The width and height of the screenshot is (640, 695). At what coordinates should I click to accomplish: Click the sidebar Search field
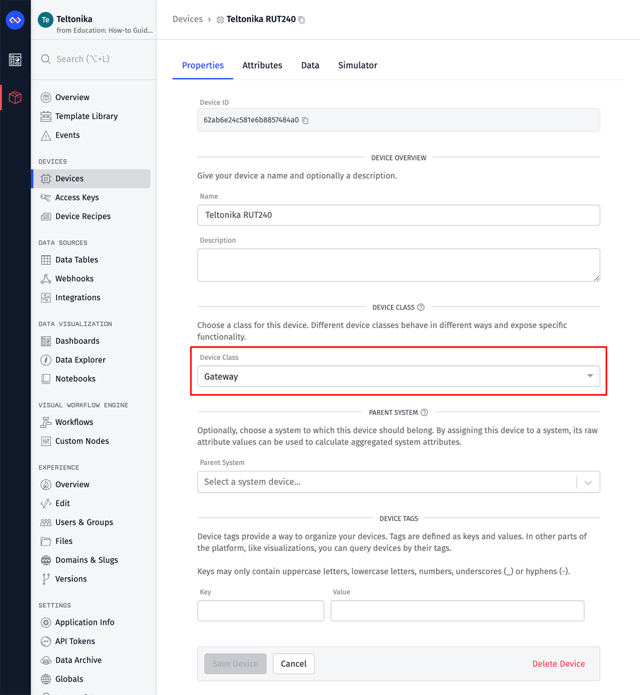click(x=94, y=59)
